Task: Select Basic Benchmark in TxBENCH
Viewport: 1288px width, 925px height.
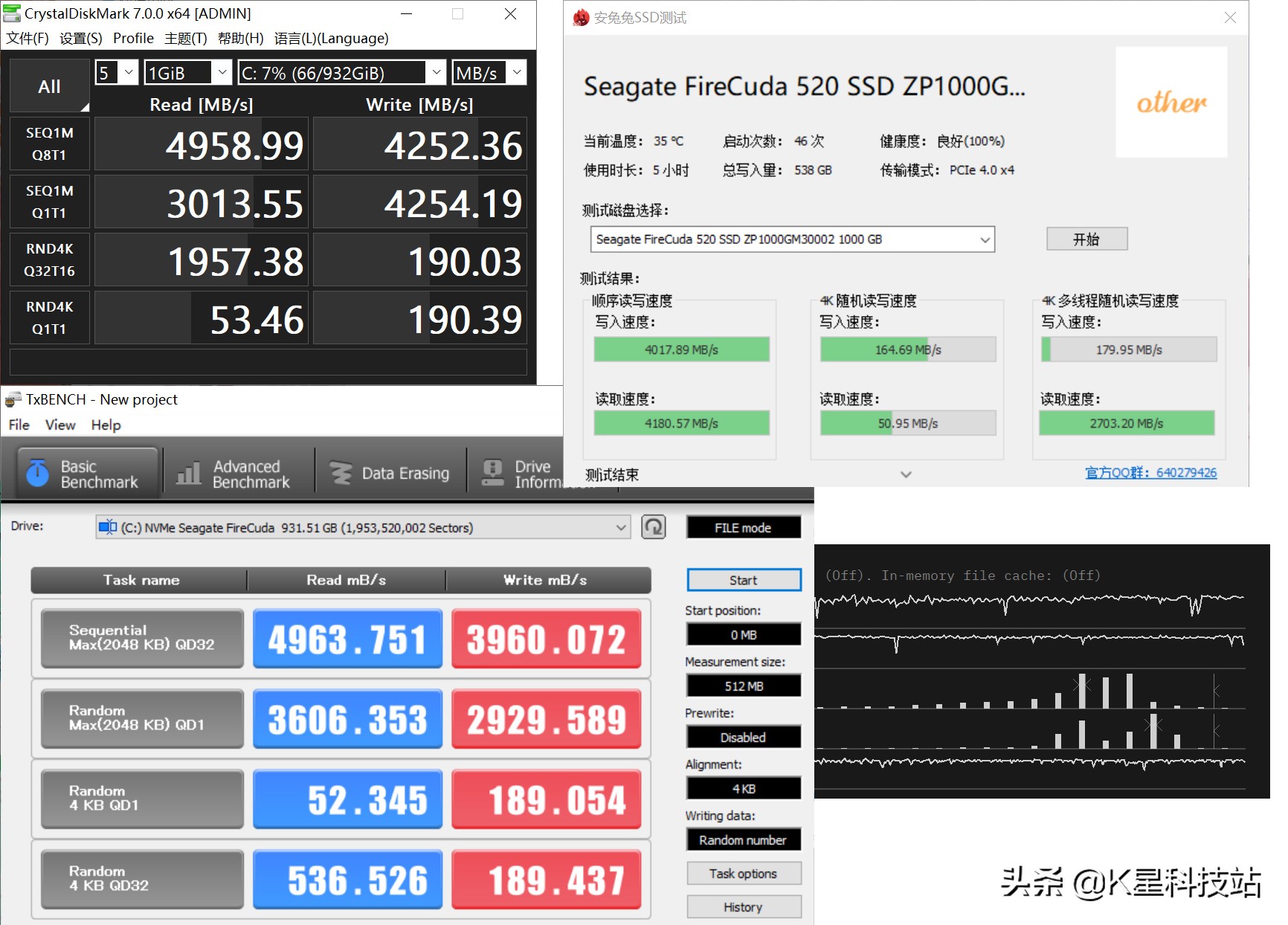Action: pyautogui.click(x=84, y=472)
